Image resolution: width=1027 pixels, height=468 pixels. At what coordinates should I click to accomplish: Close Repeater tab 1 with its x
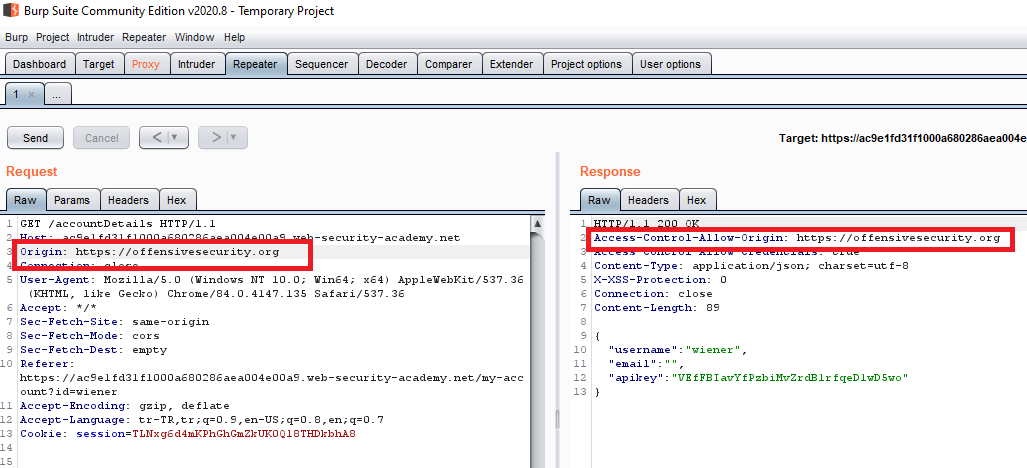click(x=31, y=94)
